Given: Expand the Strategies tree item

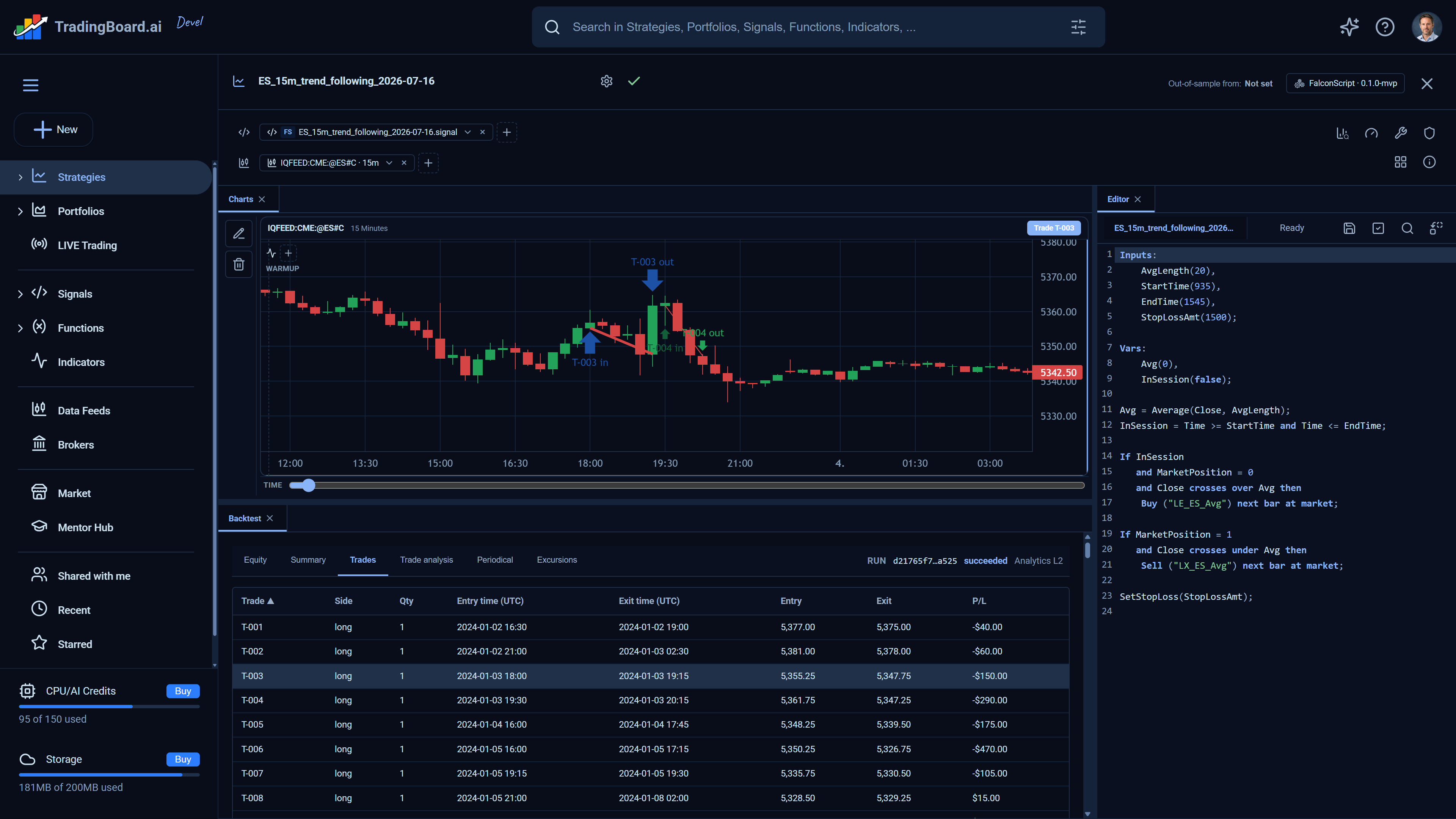Looking at the screenshot, I should coord(20,177).
